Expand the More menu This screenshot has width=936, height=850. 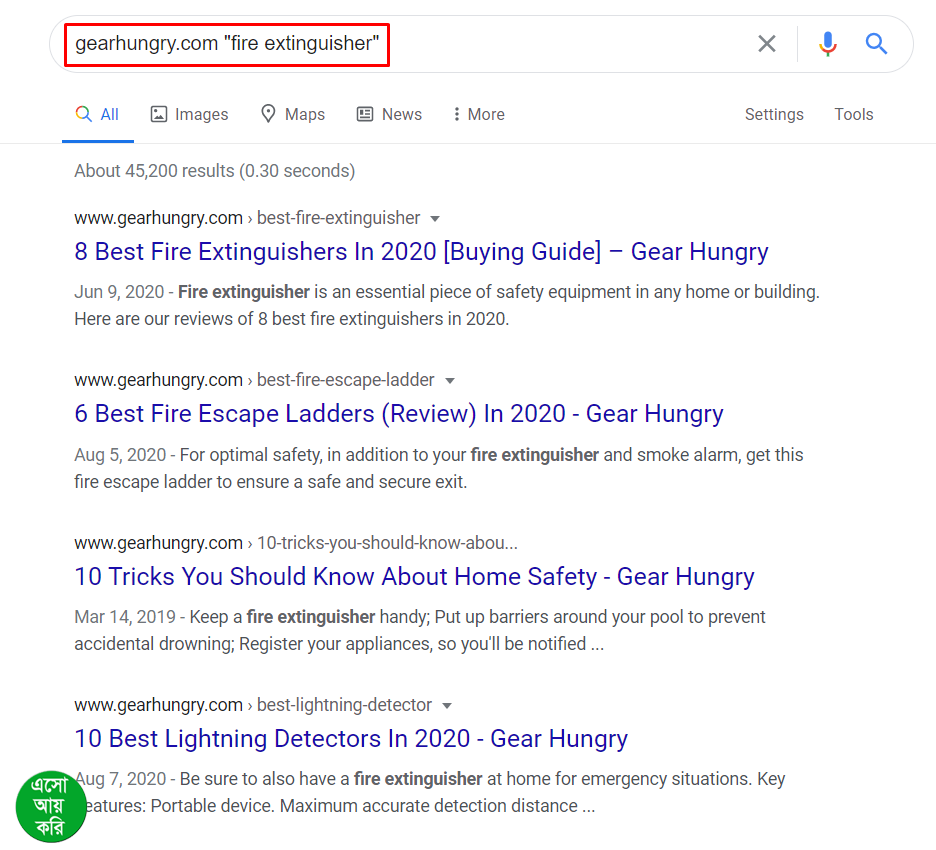(478, 114)
